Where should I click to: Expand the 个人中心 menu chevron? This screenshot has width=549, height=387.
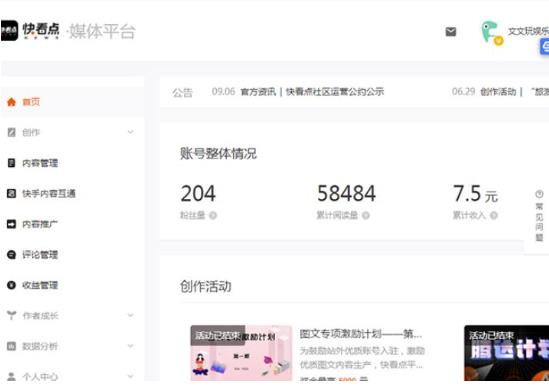tap(131, 376)
